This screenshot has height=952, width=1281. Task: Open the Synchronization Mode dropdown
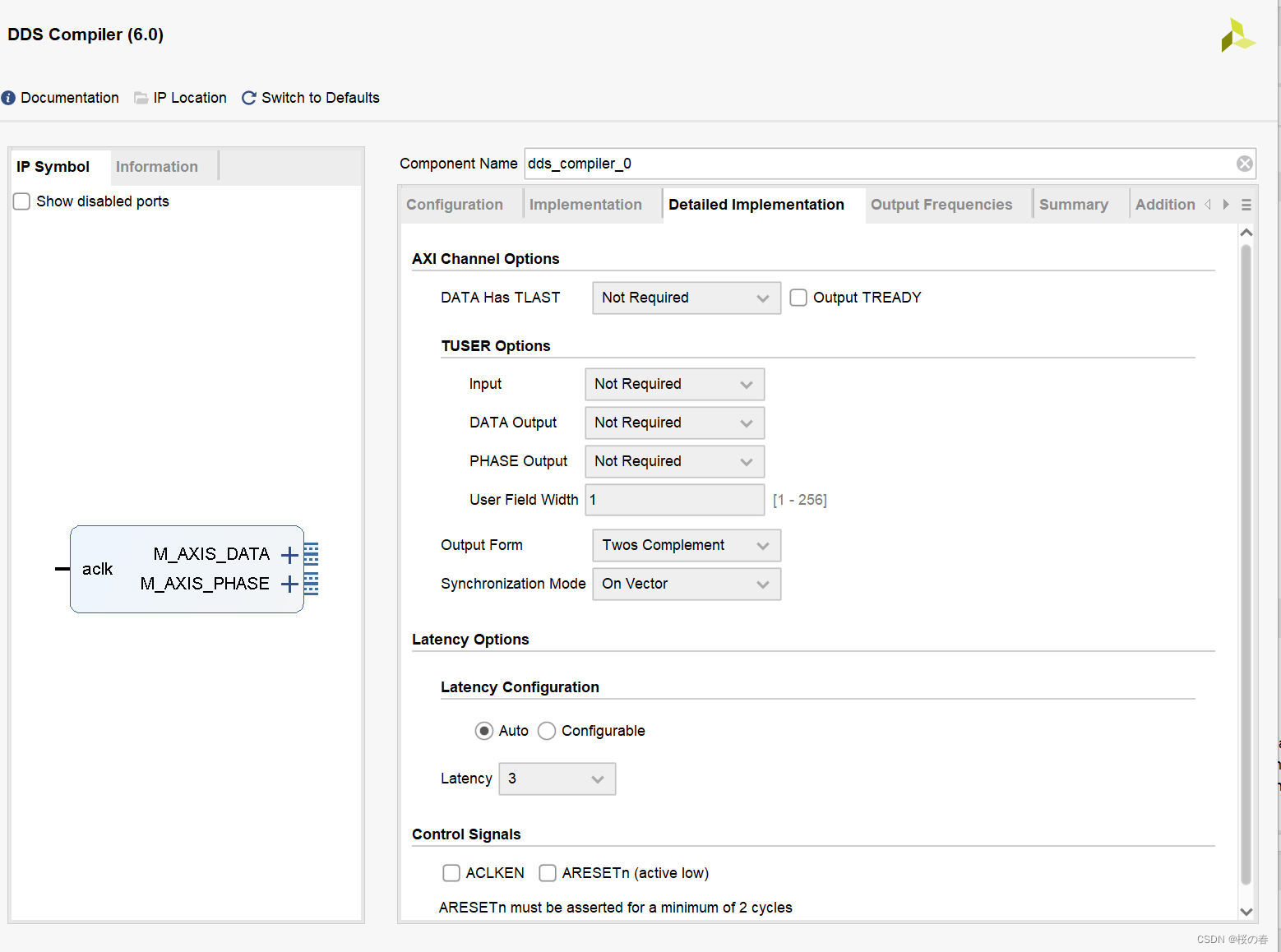coord(687,584)
